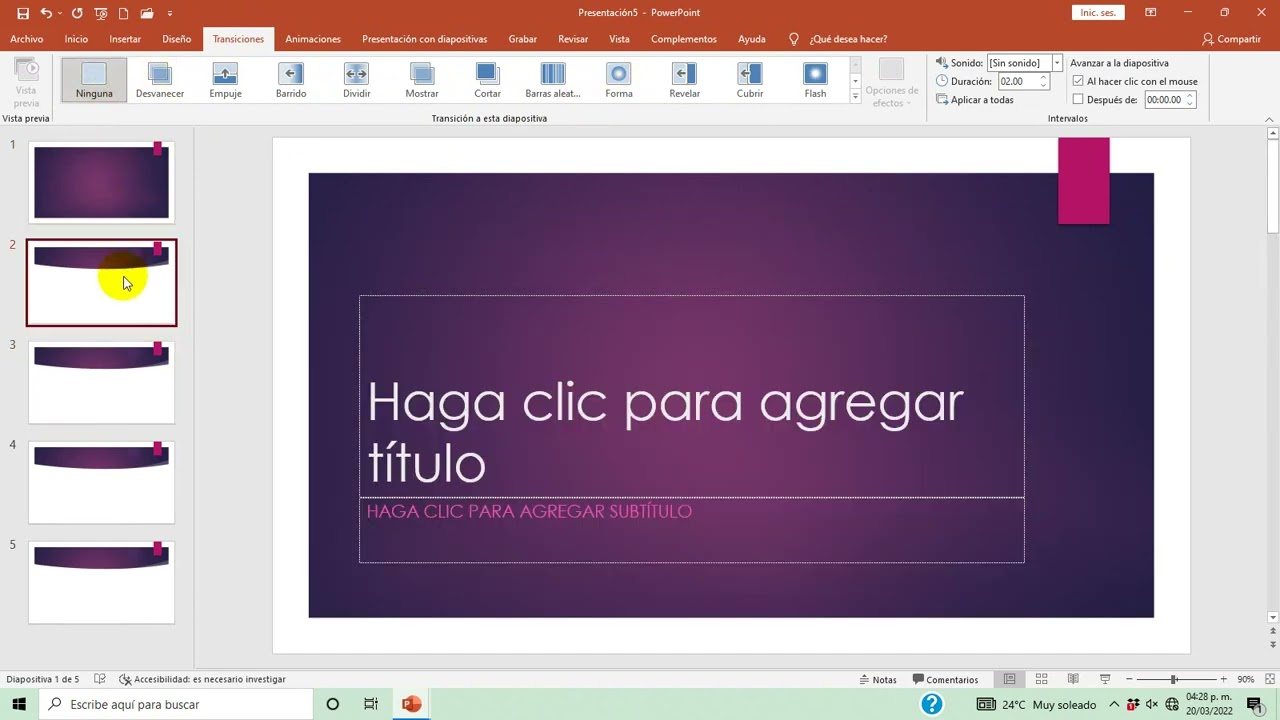Fit slide to current window
Image resolution: width=1280 pixels, height=720 pixels.
[x=1269, y=679]
